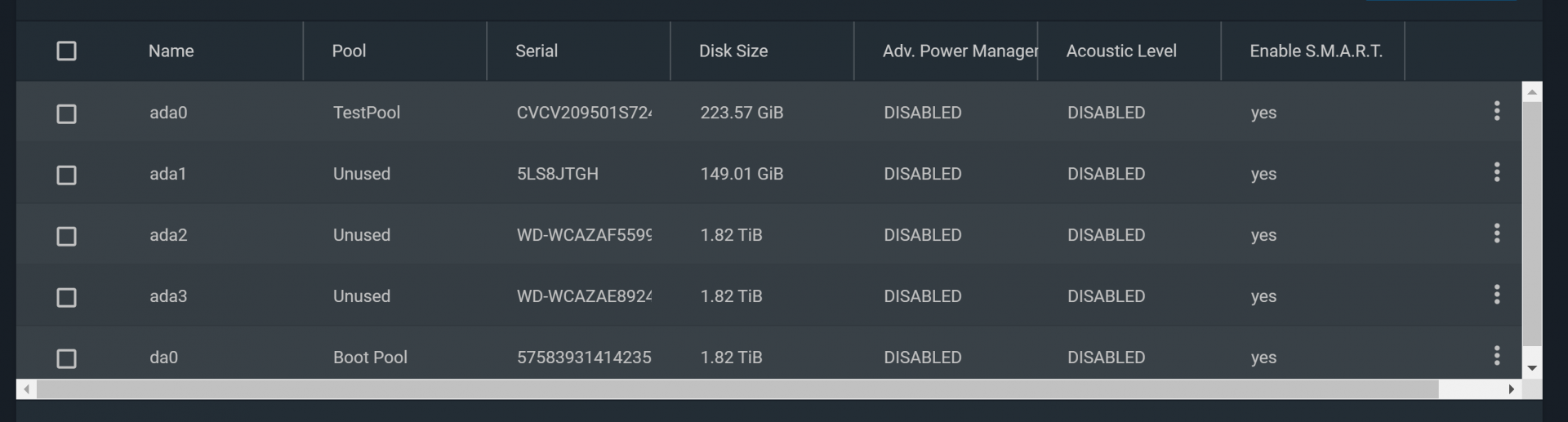Screen dimensions: 1568x422
Task: Click the Pool column header
Action: (349, 51)
